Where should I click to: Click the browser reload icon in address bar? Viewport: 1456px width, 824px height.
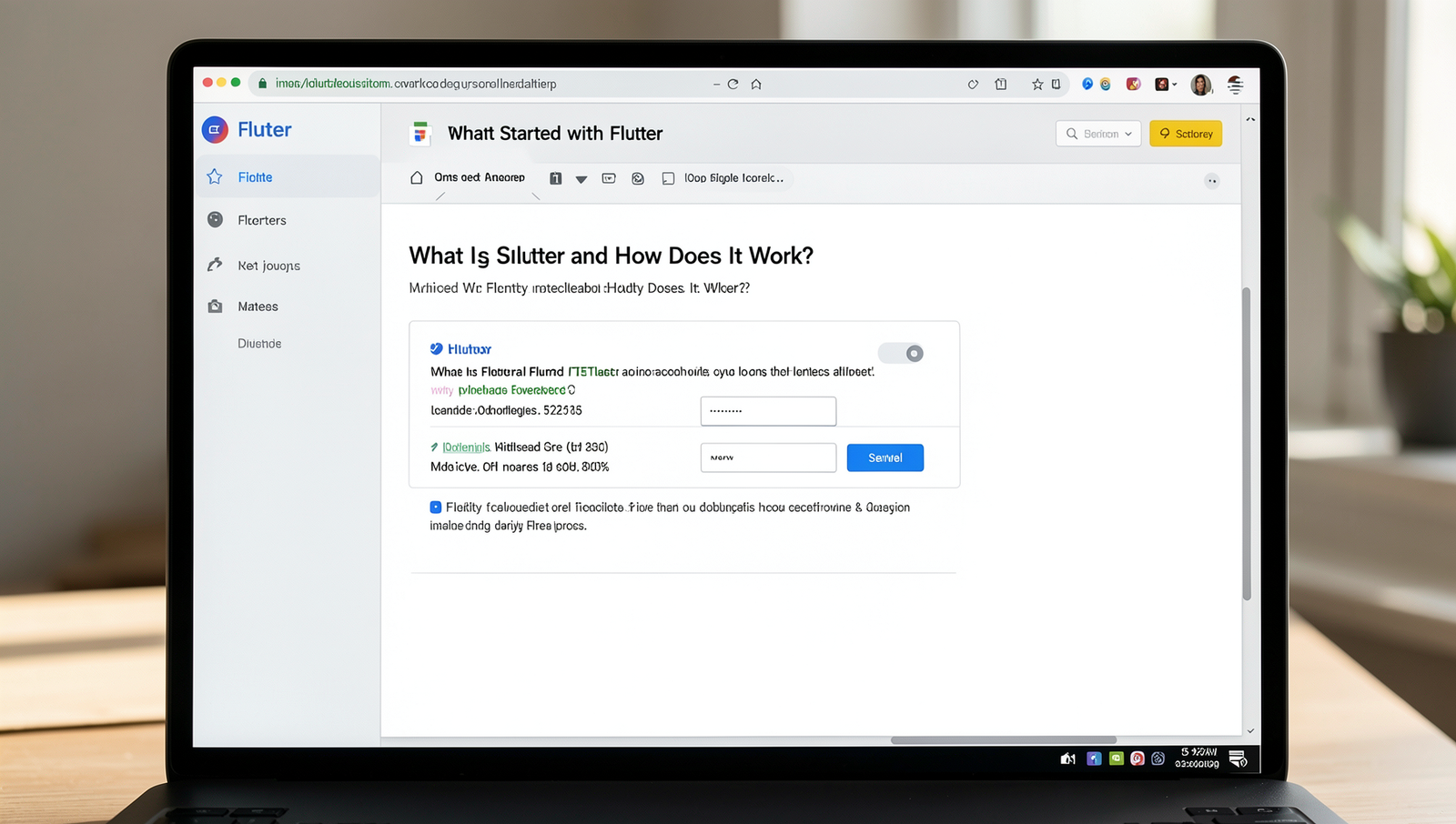coord(733,84)
